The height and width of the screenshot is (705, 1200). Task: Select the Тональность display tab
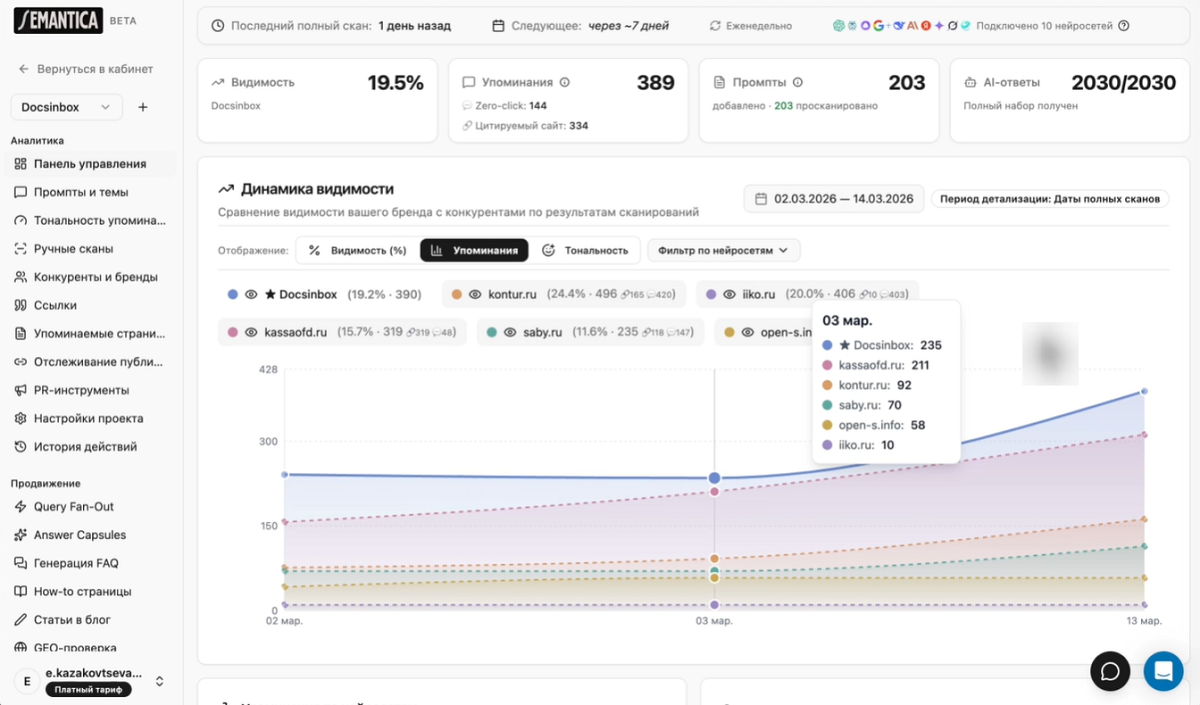pyautogui.click(x=585, y=250)
